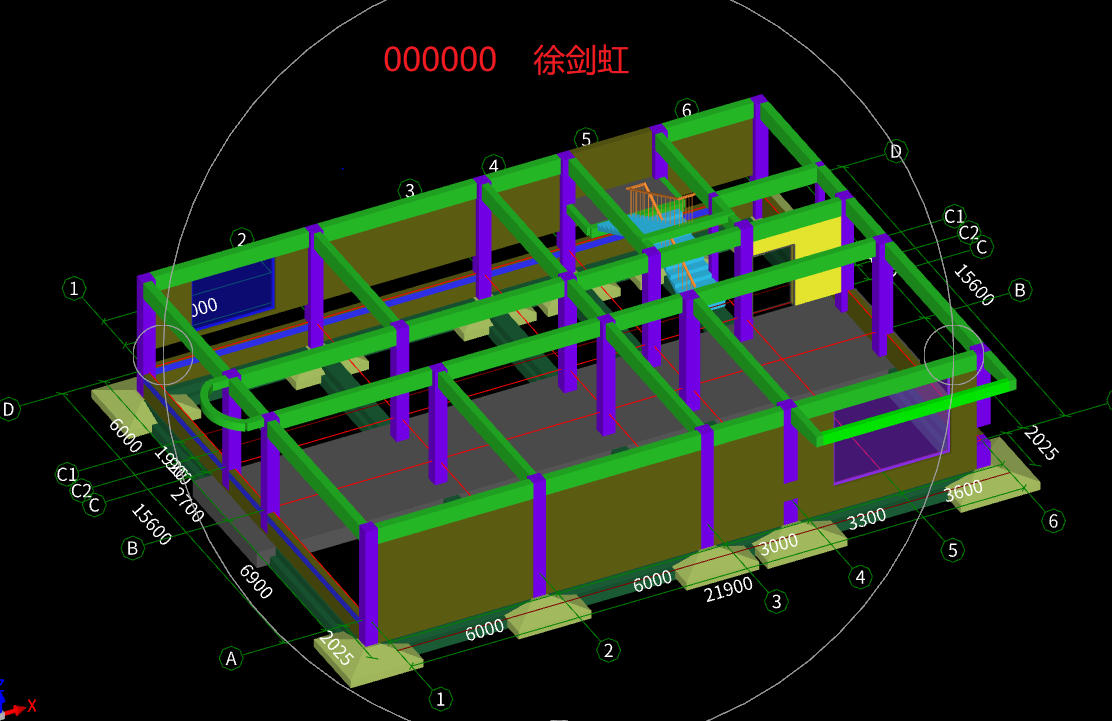Select the 6000 dimension between bubbles 2 and 3
The width and height of the screenshot is (1112, 721).
point(652,581)
